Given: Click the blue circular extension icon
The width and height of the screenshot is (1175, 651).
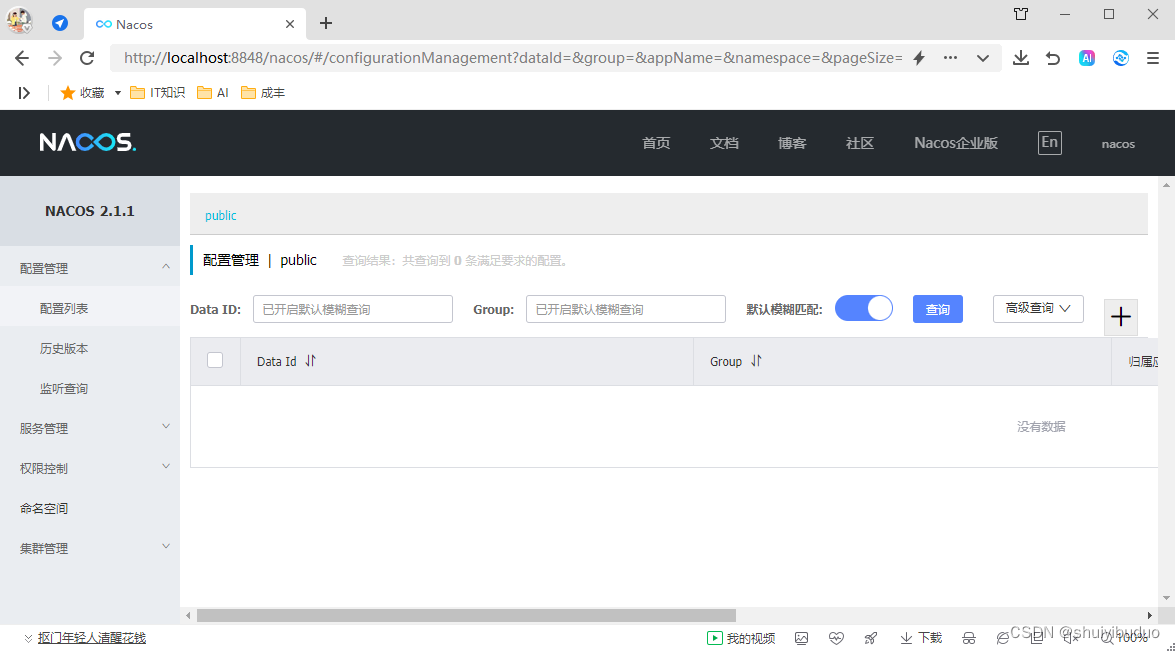Looking at the screenshot, I should pos(1120,58).
